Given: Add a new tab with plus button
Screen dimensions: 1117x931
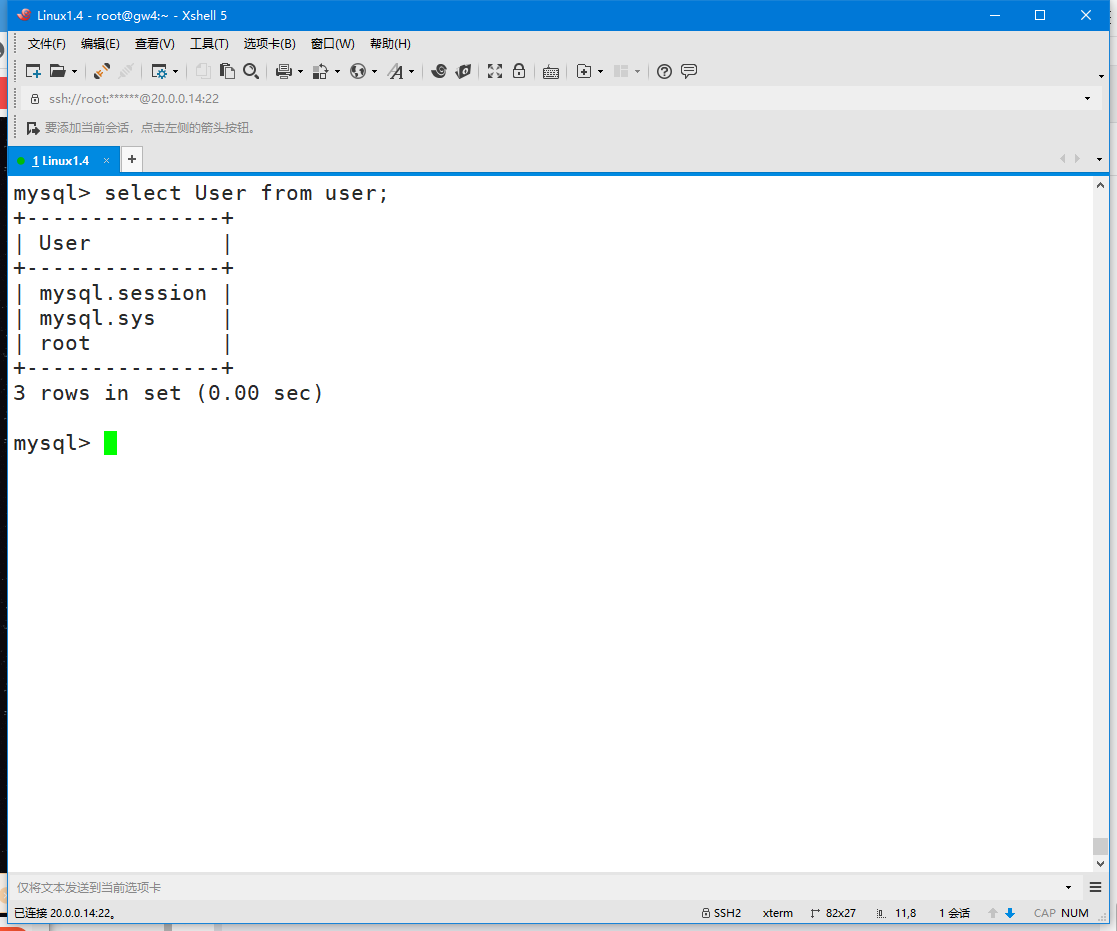Looking at the screenshot, I should tap(132, 160).
